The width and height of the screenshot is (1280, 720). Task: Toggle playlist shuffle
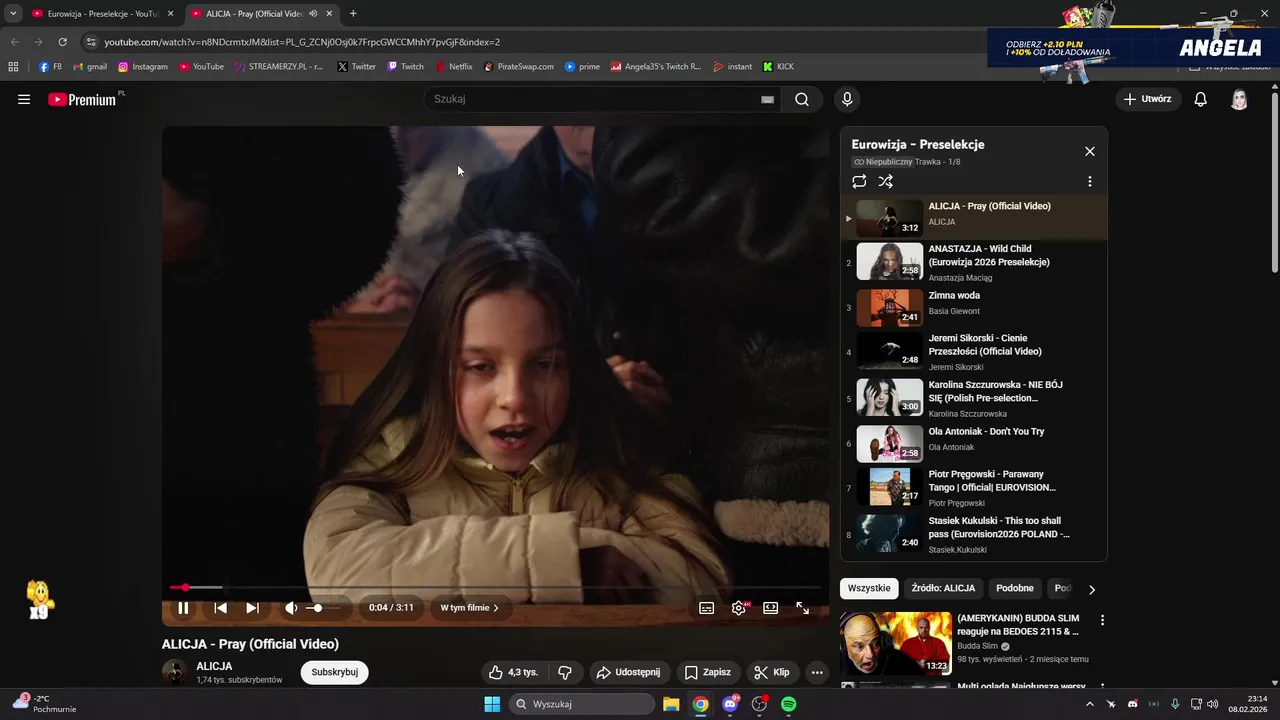point(885,181)
